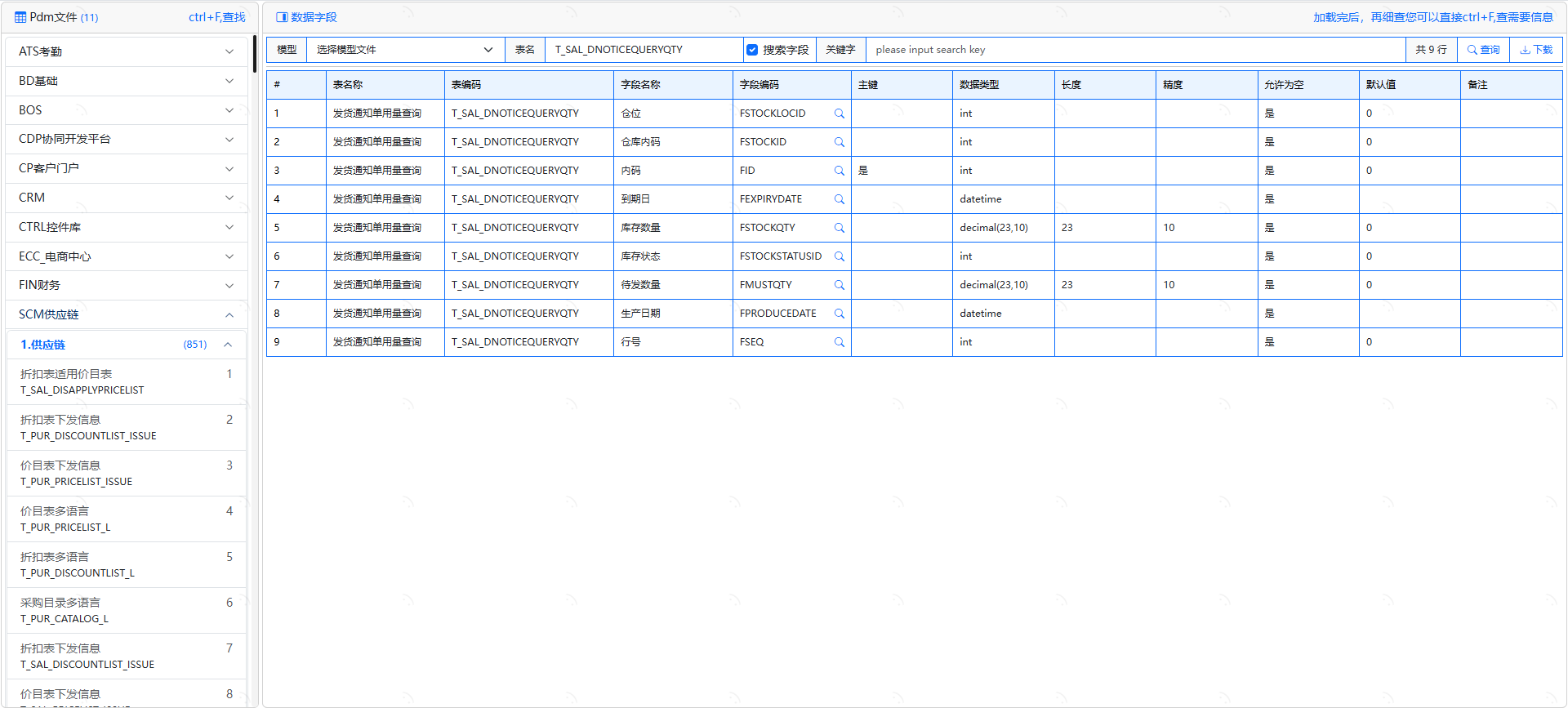Click the magnifier icon next to FSTOCKSTATUSID
1568x708 pixels.
839,256
